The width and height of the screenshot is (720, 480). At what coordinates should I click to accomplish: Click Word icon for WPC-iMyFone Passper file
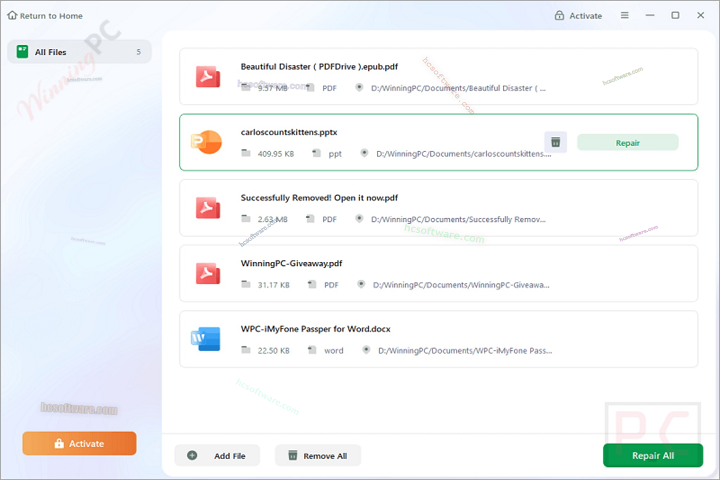coord(206,339)
